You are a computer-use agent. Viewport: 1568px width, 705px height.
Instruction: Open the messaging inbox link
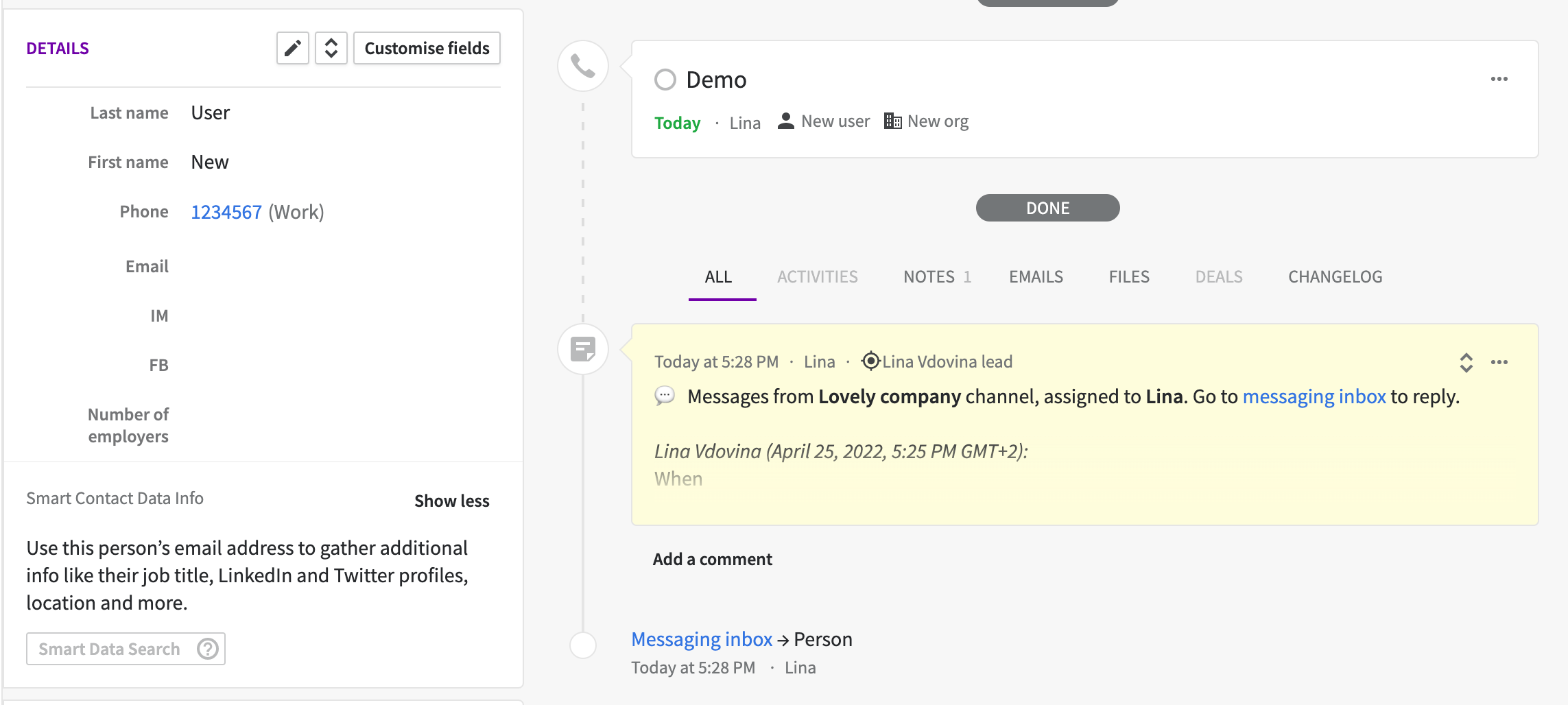[x=1314, y=396]
